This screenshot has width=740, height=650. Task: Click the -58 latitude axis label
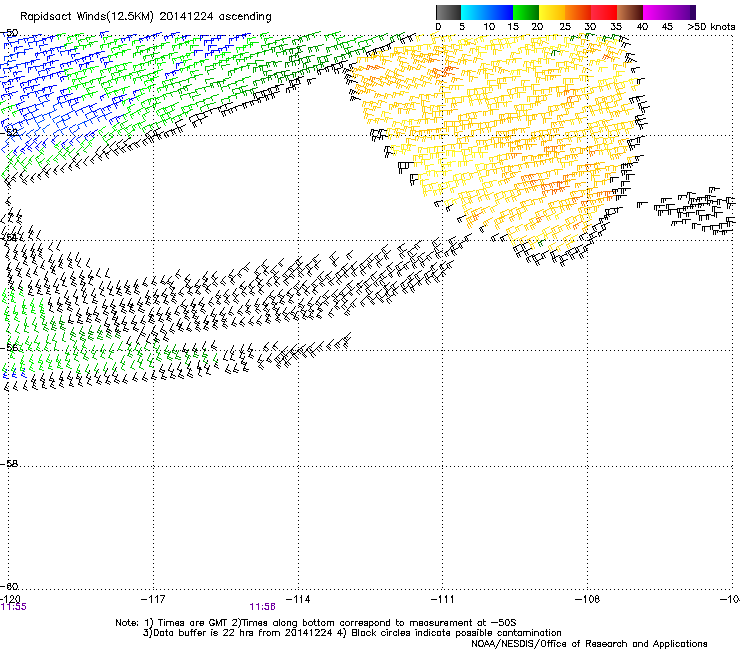(x=10, y=464)
